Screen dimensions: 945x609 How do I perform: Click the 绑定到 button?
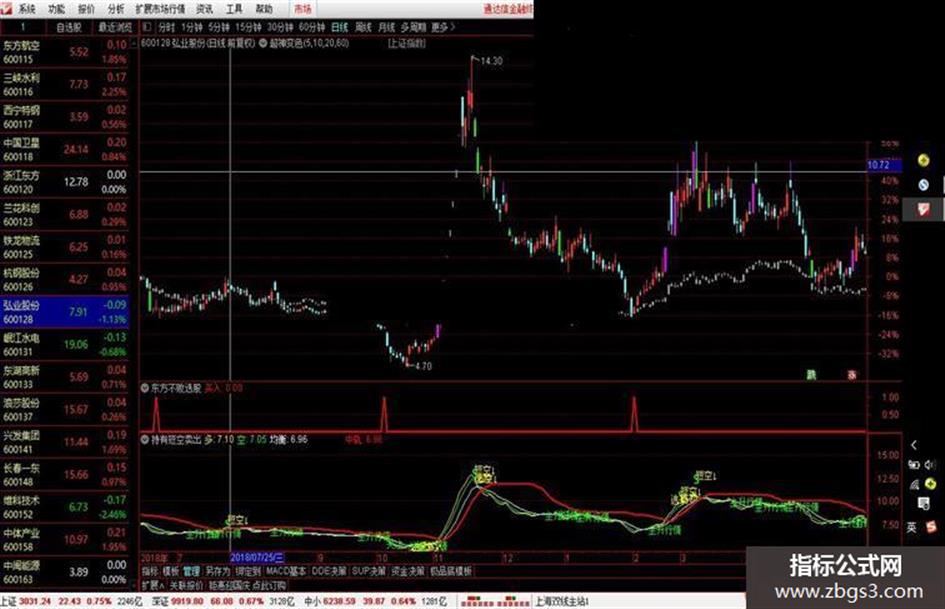click(x=248, y=570)
